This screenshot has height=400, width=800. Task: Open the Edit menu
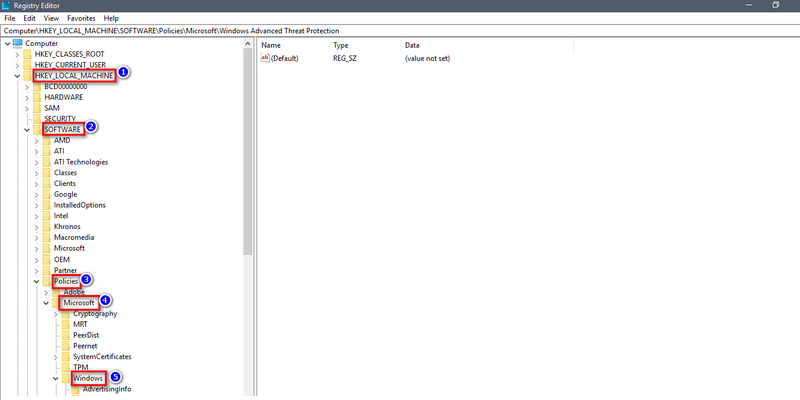pyautogui.click(x=29, y=18)
